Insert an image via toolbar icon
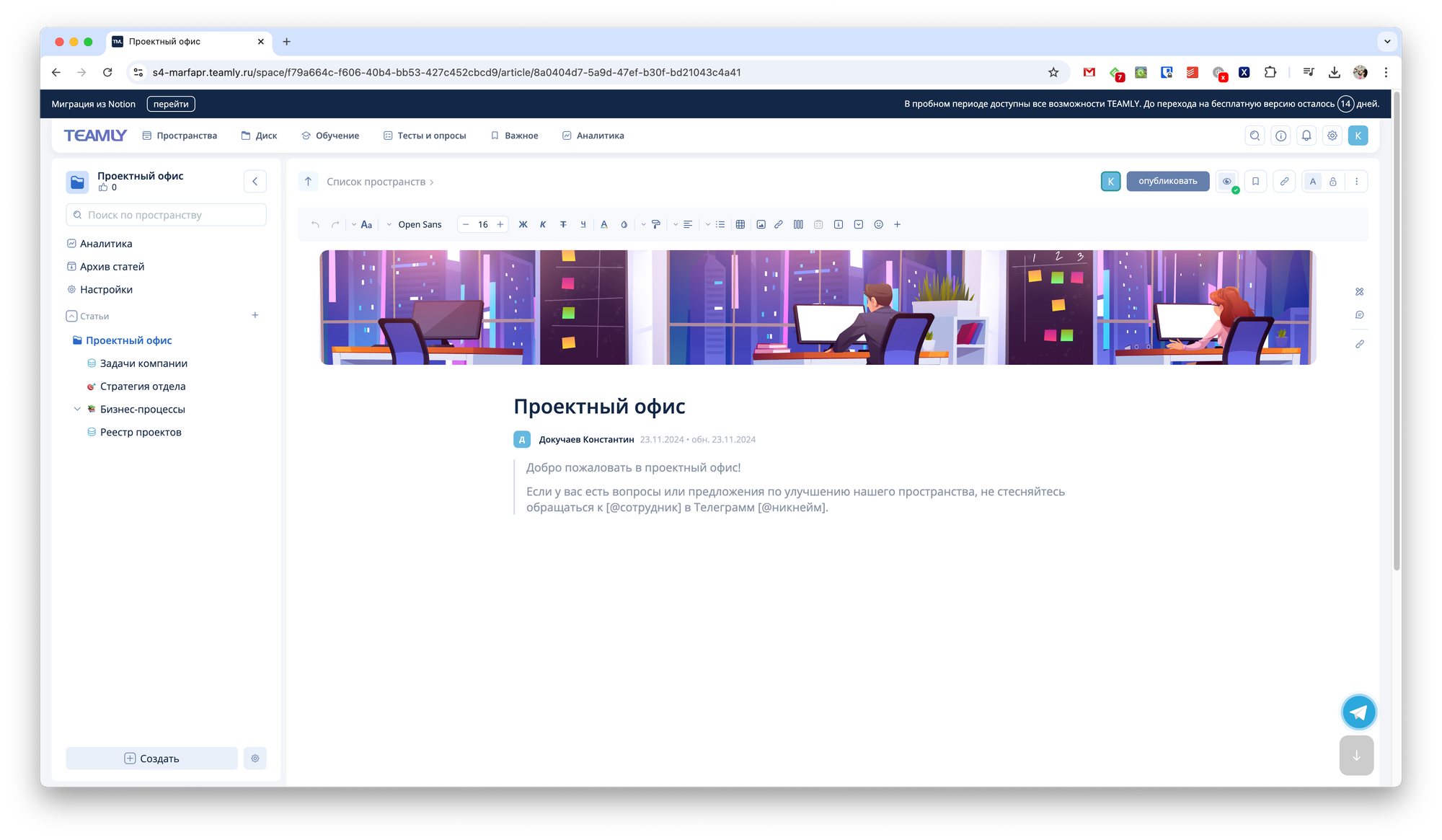 pos(761,224)
